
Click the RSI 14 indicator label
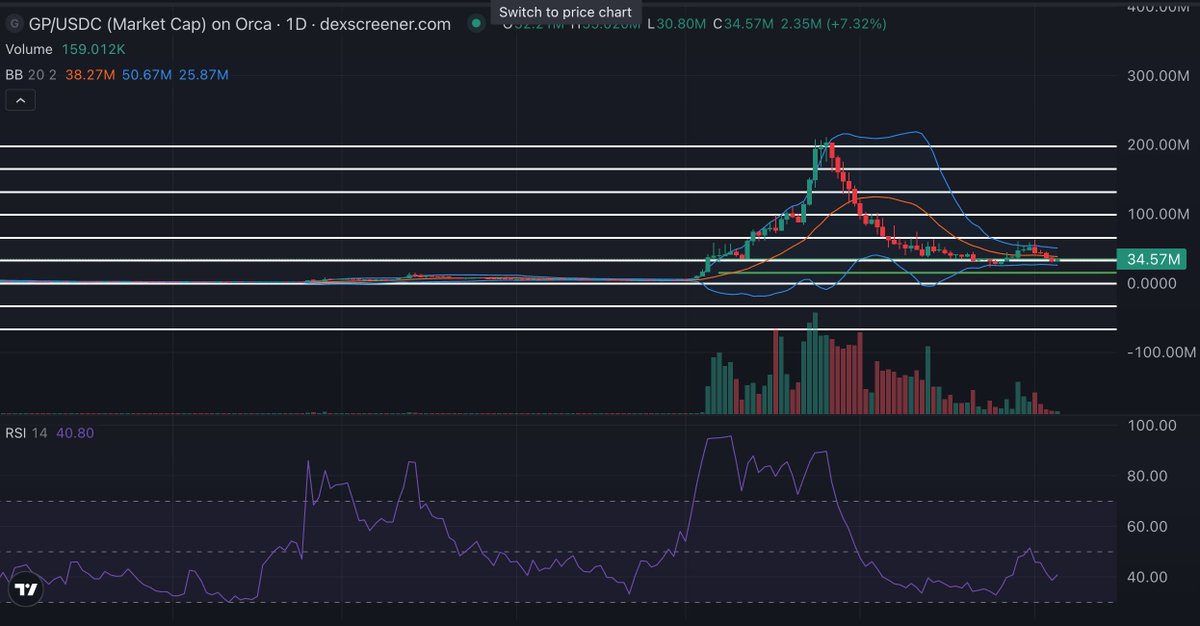(x=27, y=432)
